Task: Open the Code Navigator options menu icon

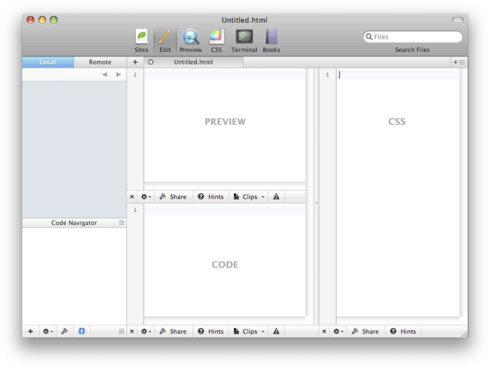Action: tap(122, 222)
